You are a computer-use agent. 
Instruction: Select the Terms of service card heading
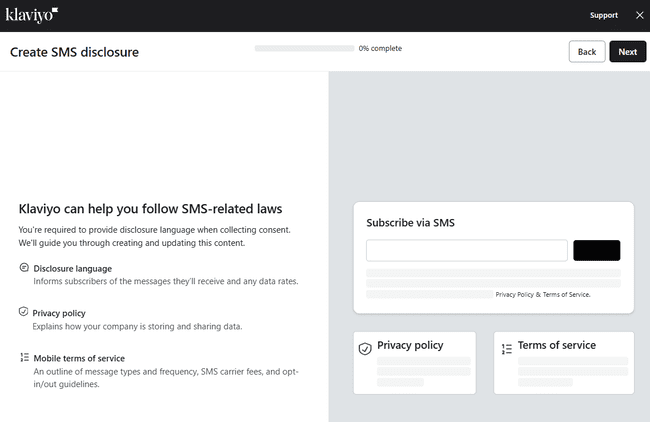(556, 345)
